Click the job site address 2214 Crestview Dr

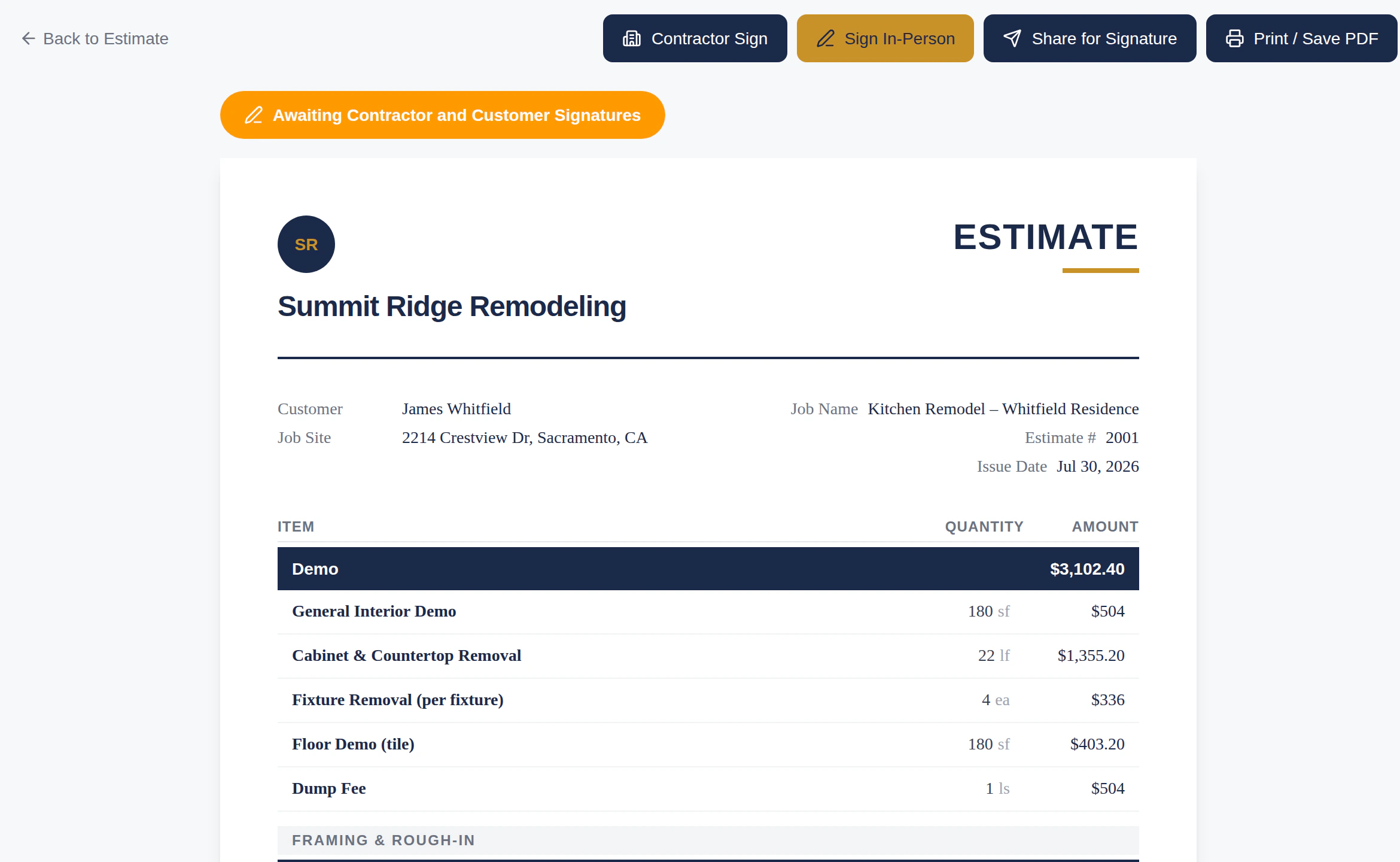coord(525,438)
